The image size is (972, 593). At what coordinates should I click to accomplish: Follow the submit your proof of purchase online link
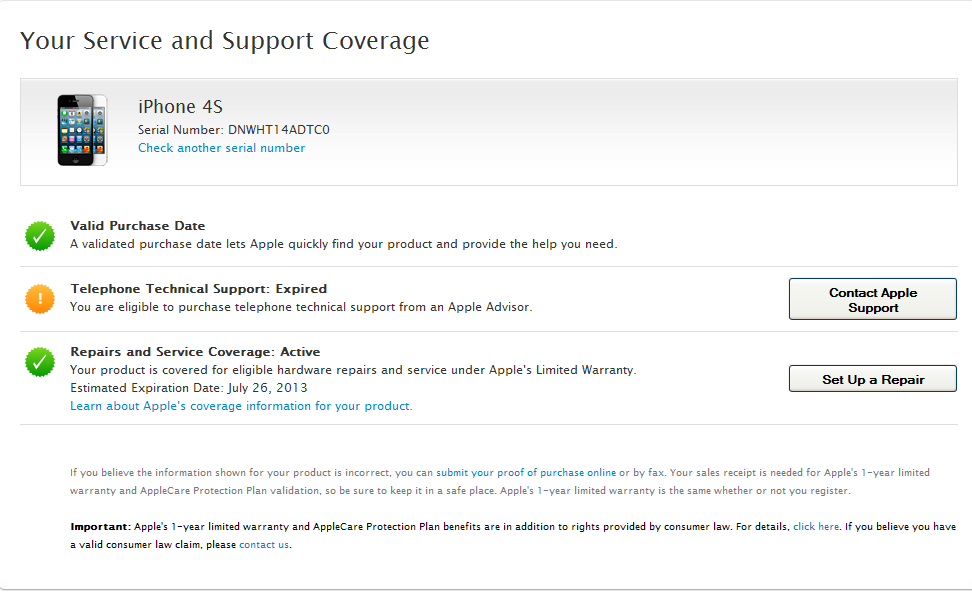(x=526, y=472)
